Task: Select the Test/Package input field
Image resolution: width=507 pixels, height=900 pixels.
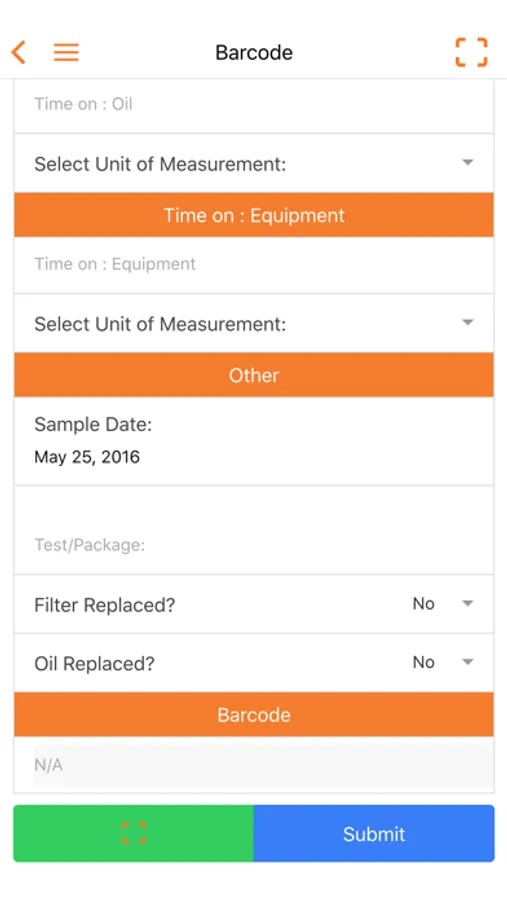Action: [254, 530]
